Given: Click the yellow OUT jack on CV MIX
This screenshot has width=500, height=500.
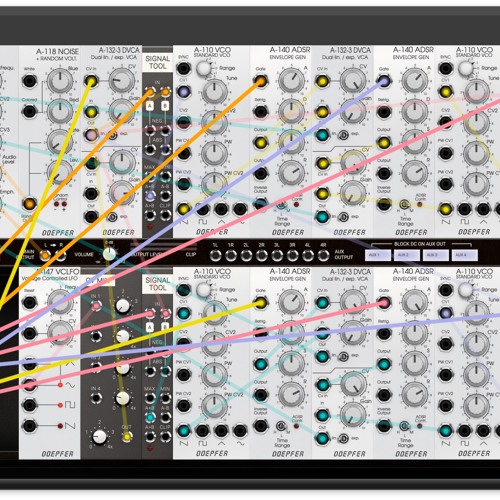Looking at the screenshot, I should (x=127, y=436).
